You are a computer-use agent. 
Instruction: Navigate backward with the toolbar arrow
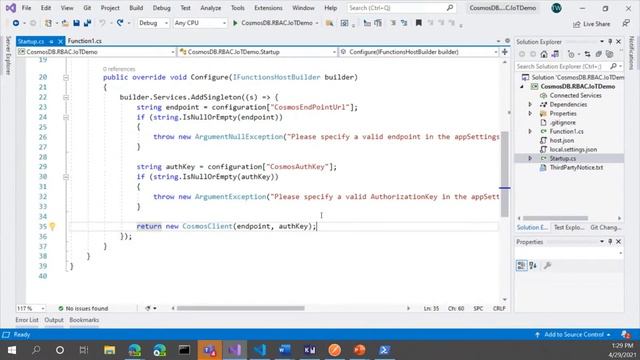[16, 23]
